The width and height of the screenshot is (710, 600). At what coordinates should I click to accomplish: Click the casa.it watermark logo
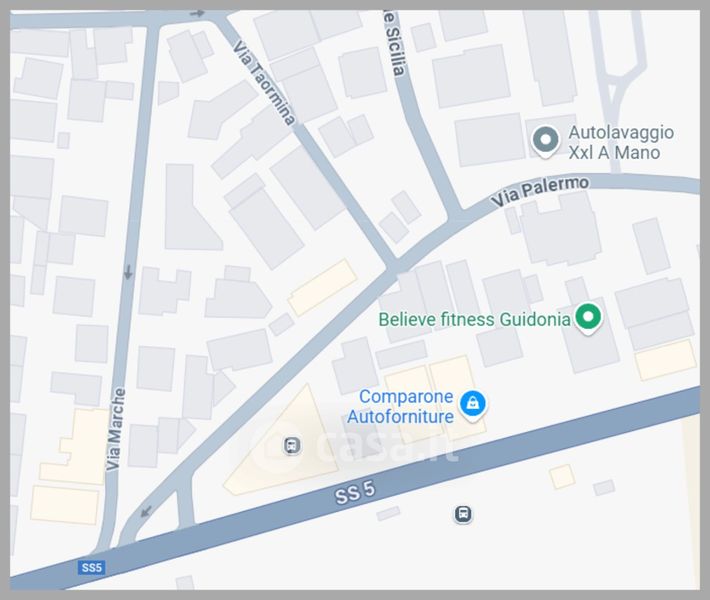click(355, 446)
